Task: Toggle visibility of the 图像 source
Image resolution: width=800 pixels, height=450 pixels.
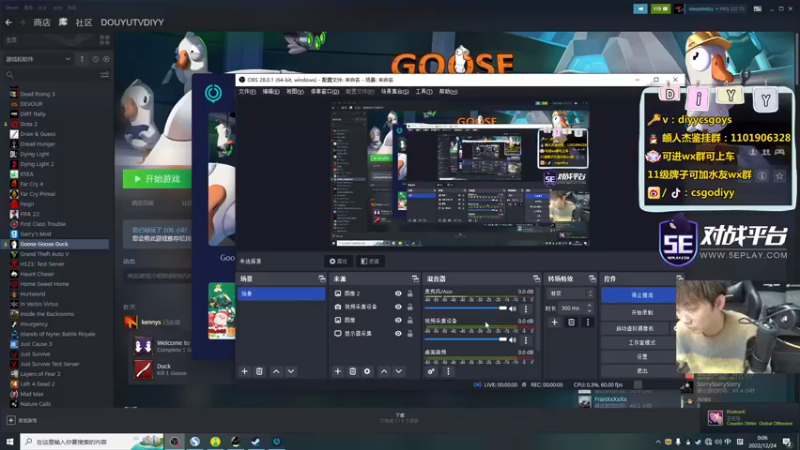Action: point(398,320)
